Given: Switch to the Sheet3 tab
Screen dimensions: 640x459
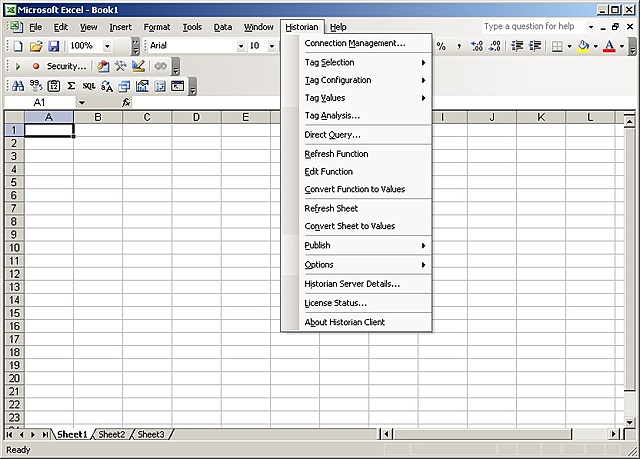Looking at the screenshot, I should (151, 435).
